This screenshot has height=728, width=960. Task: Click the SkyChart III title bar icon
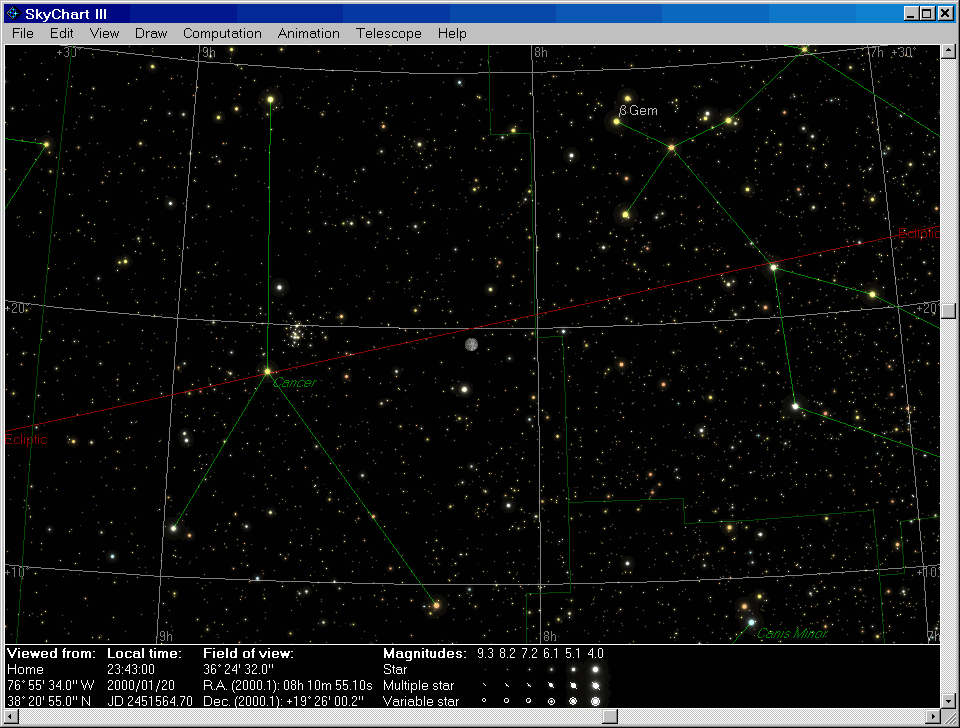(13, 14)
